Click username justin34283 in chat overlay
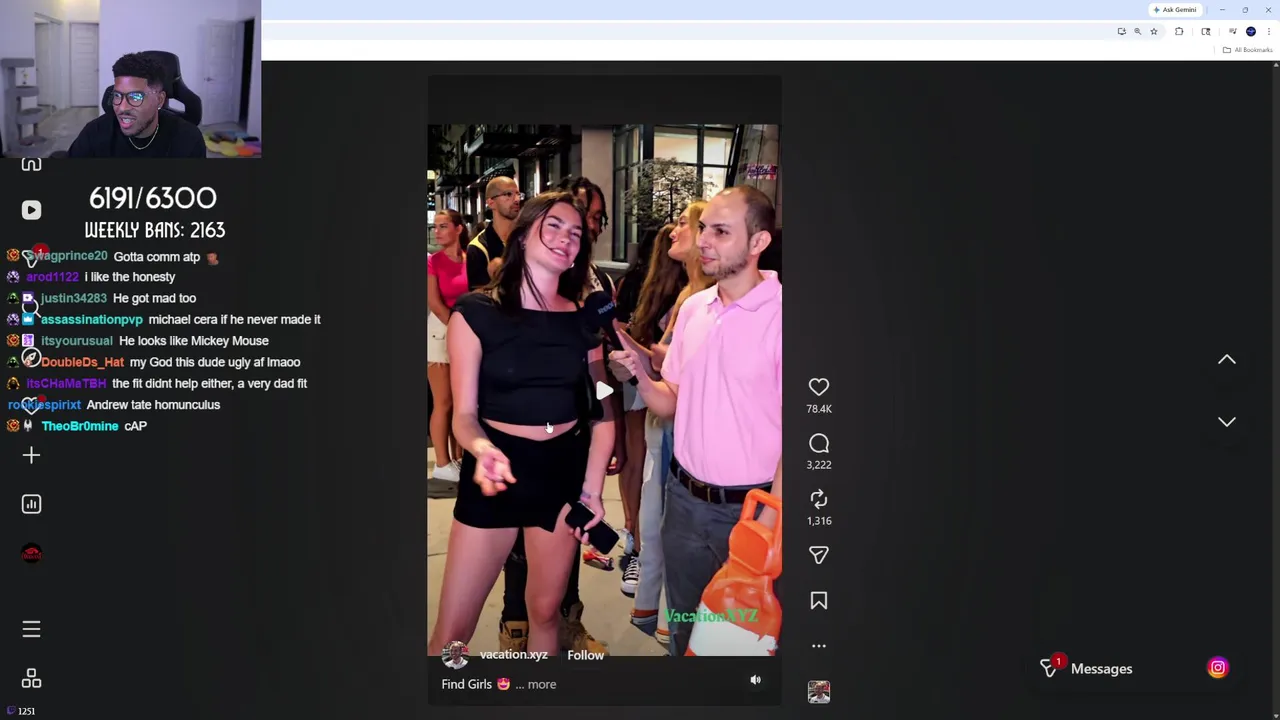This screenshot has width=1280, height=720. tap(73, 298)
